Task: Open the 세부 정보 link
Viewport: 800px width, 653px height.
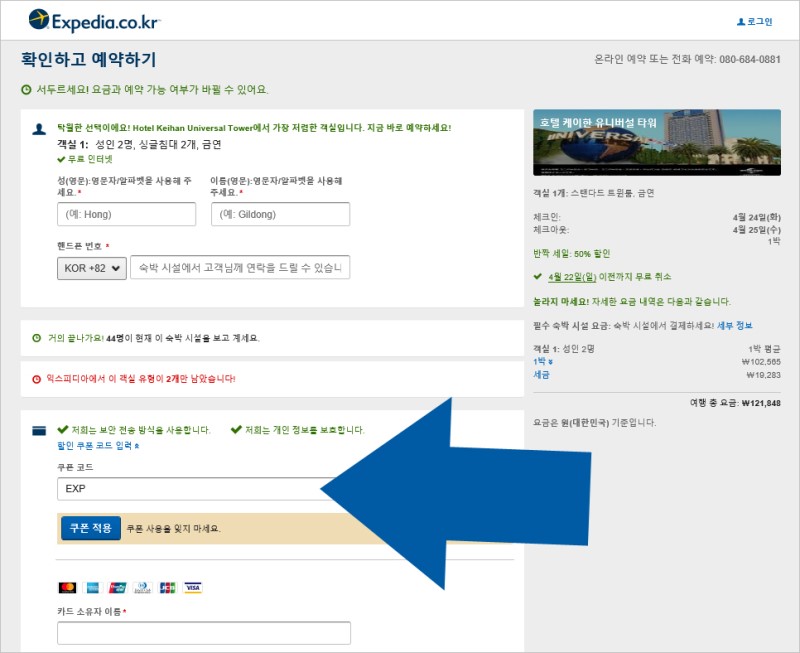Action: [x=735, y=325]
